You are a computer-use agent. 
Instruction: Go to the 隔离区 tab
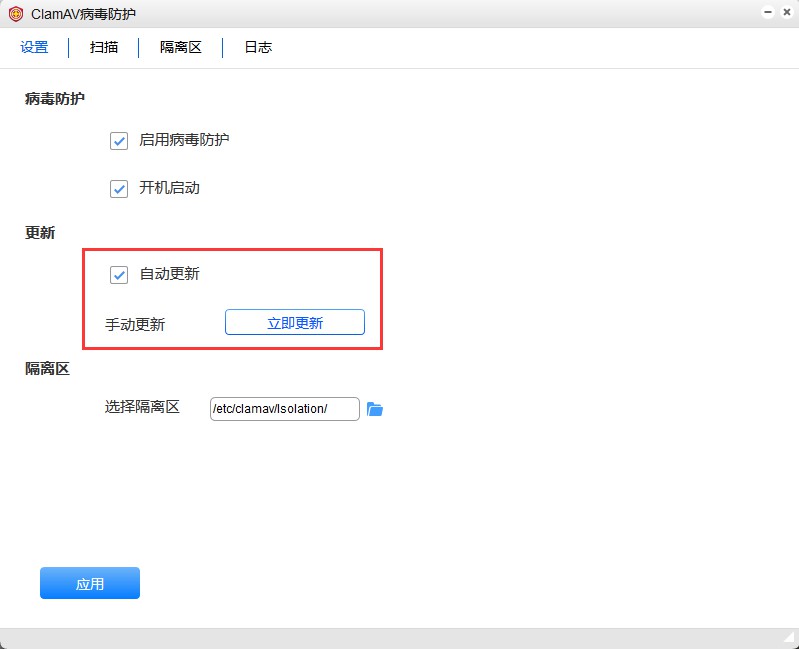[x=181, y=47]
